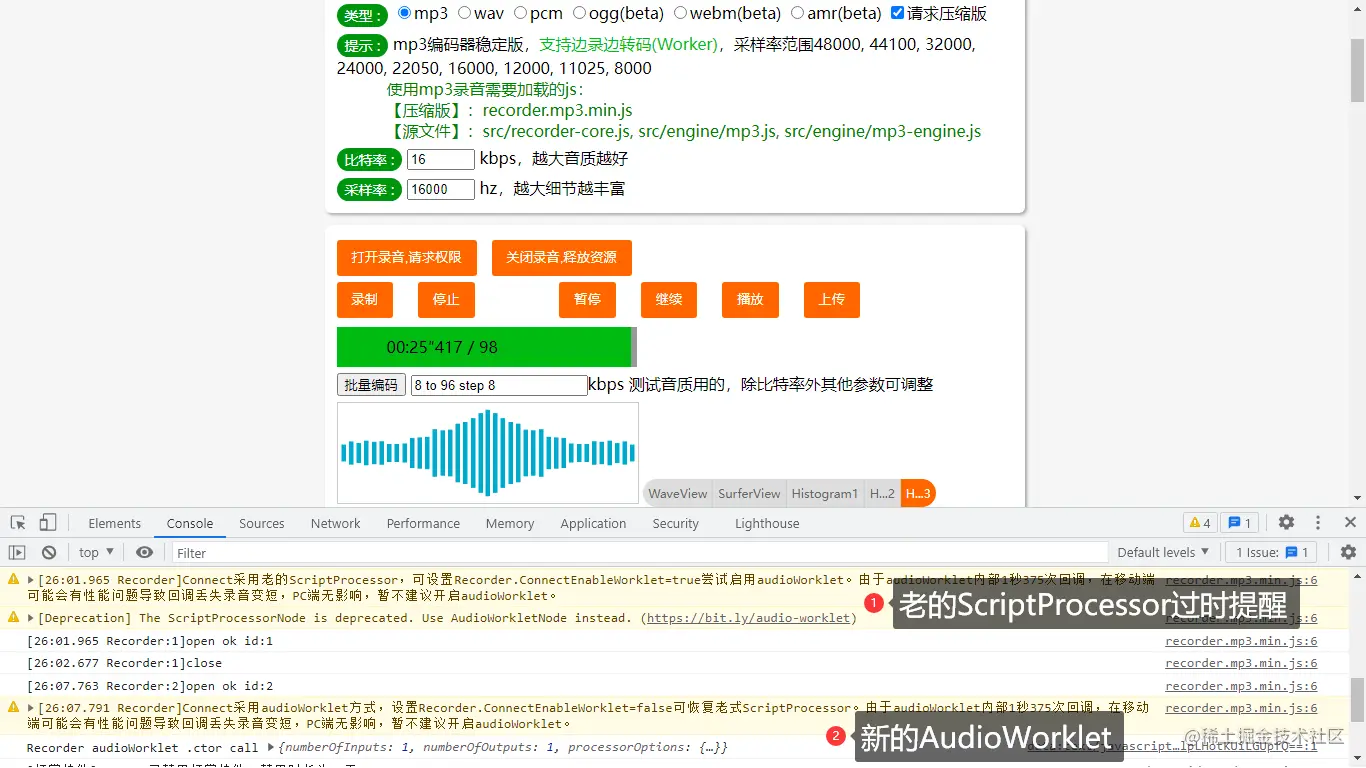Image resolution: width=1366 pixels, height=768 pixels.
Task: Focus the '8 to 96 step 8' input
Action: coord(499,385)
